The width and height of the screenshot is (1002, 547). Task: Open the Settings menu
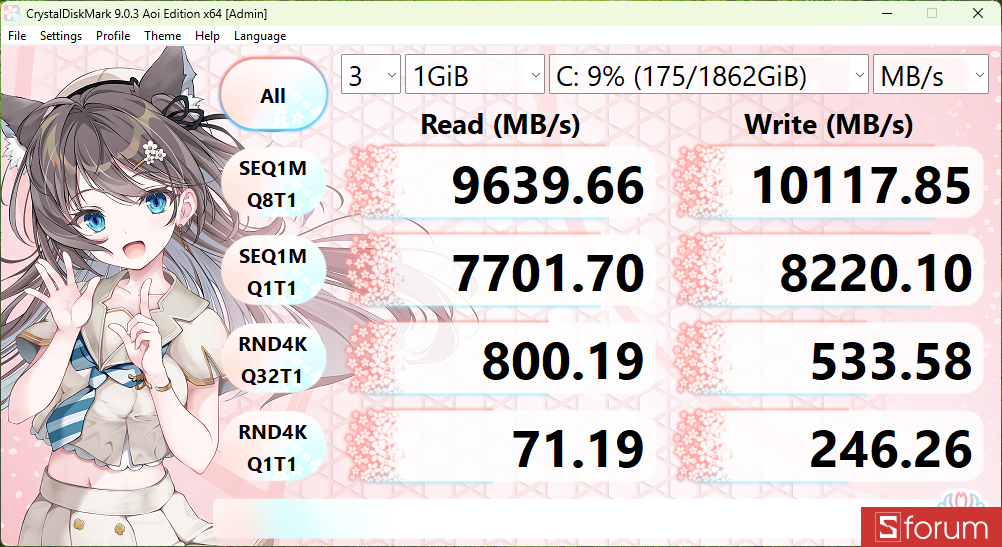click(x=61, y=36)
